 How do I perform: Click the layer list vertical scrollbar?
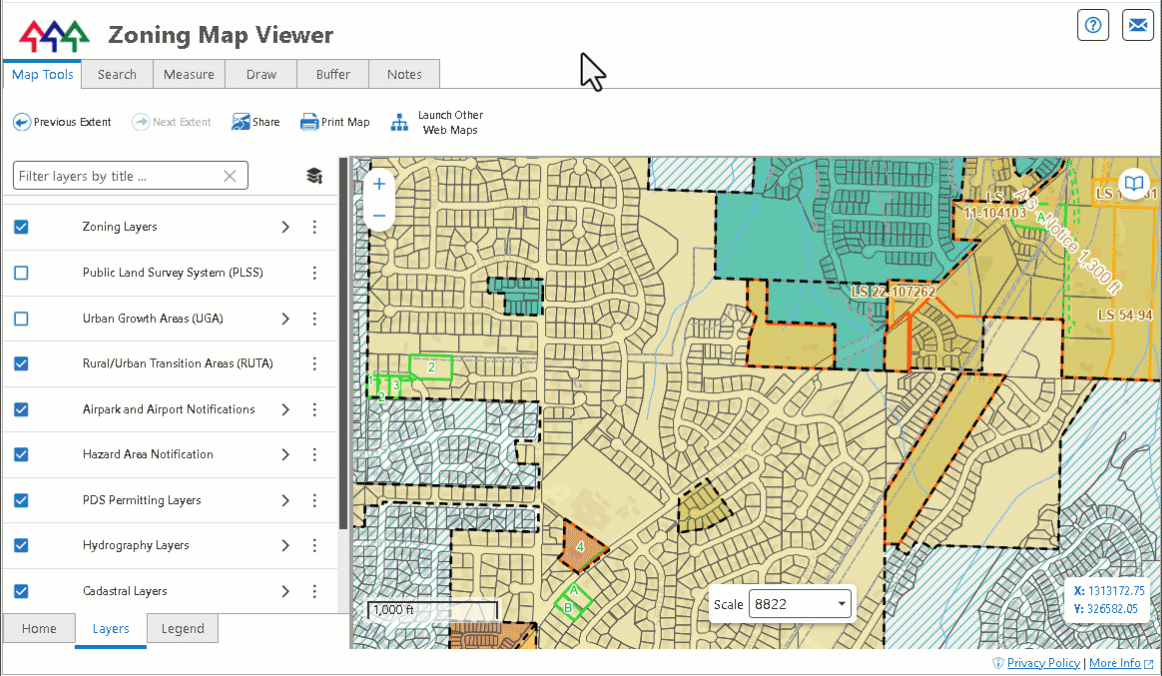point(343,343)
